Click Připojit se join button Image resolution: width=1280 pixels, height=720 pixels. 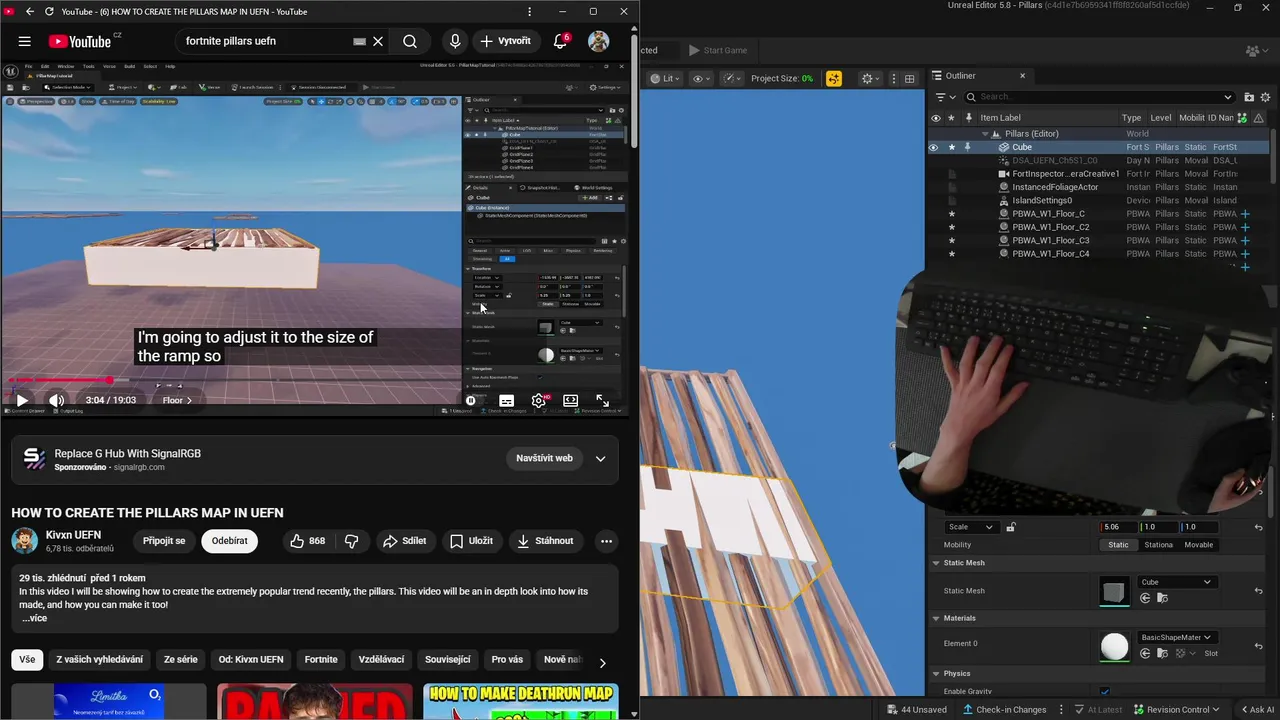[x=164, y=541]
